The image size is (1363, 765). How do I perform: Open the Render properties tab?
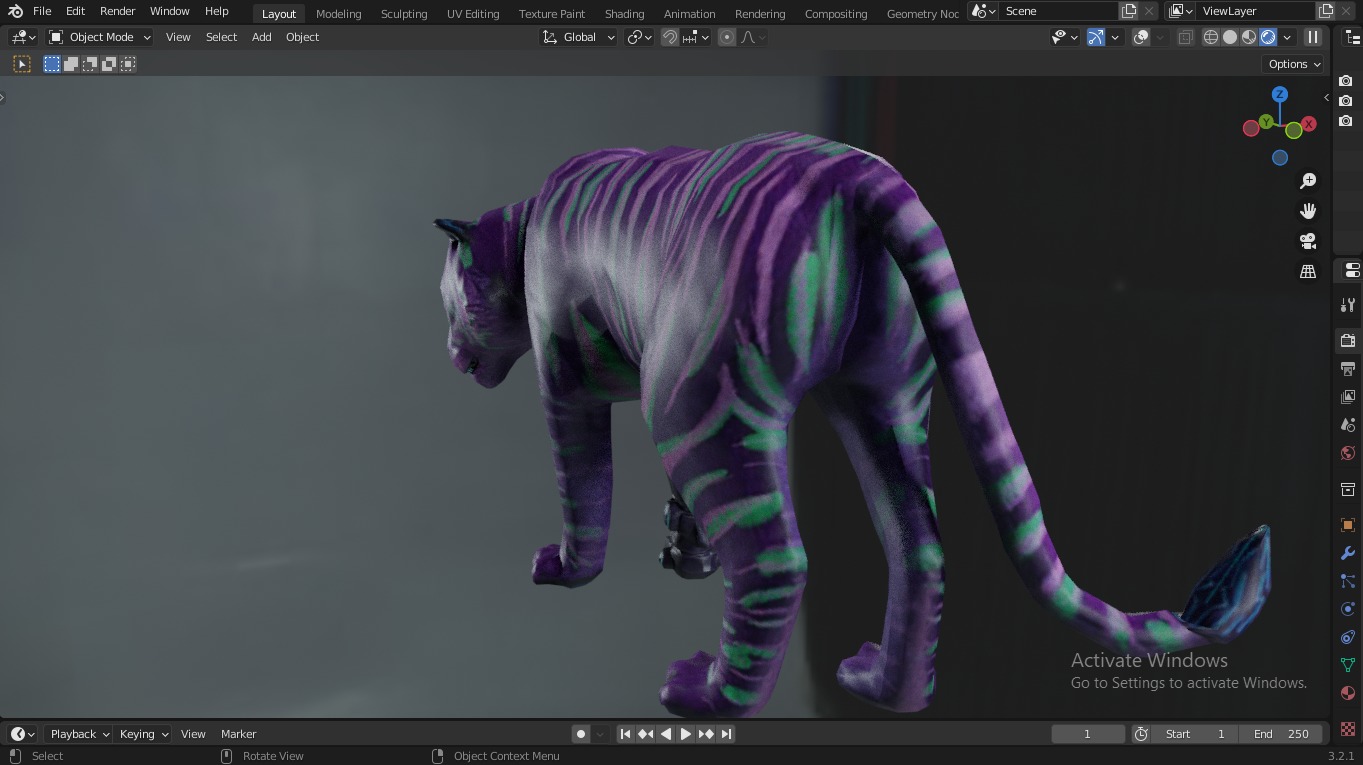(1348, 341)
